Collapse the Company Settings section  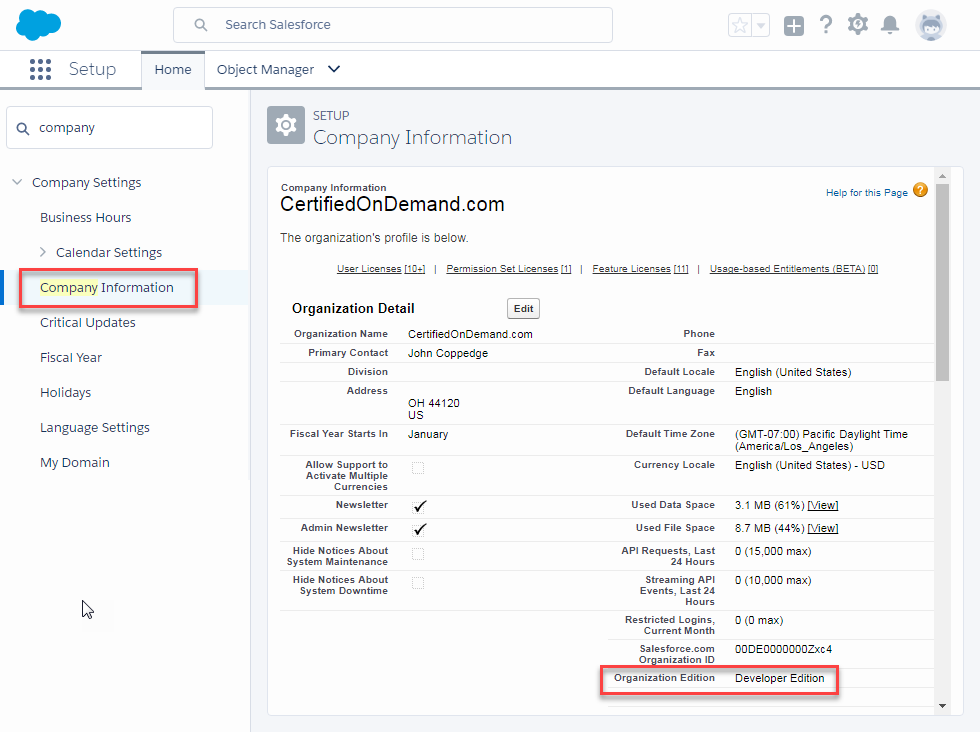tap(18, 183)
